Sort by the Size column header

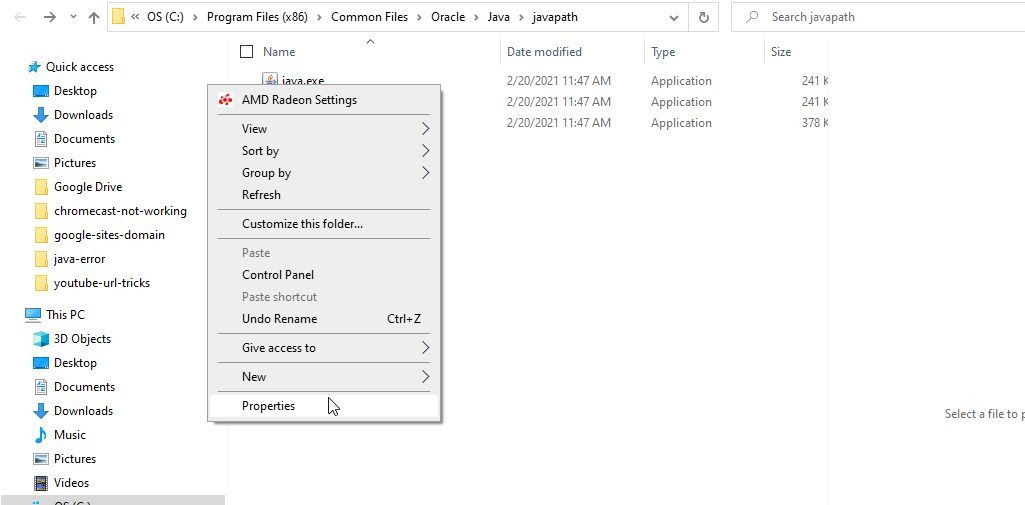coord(781,52)
